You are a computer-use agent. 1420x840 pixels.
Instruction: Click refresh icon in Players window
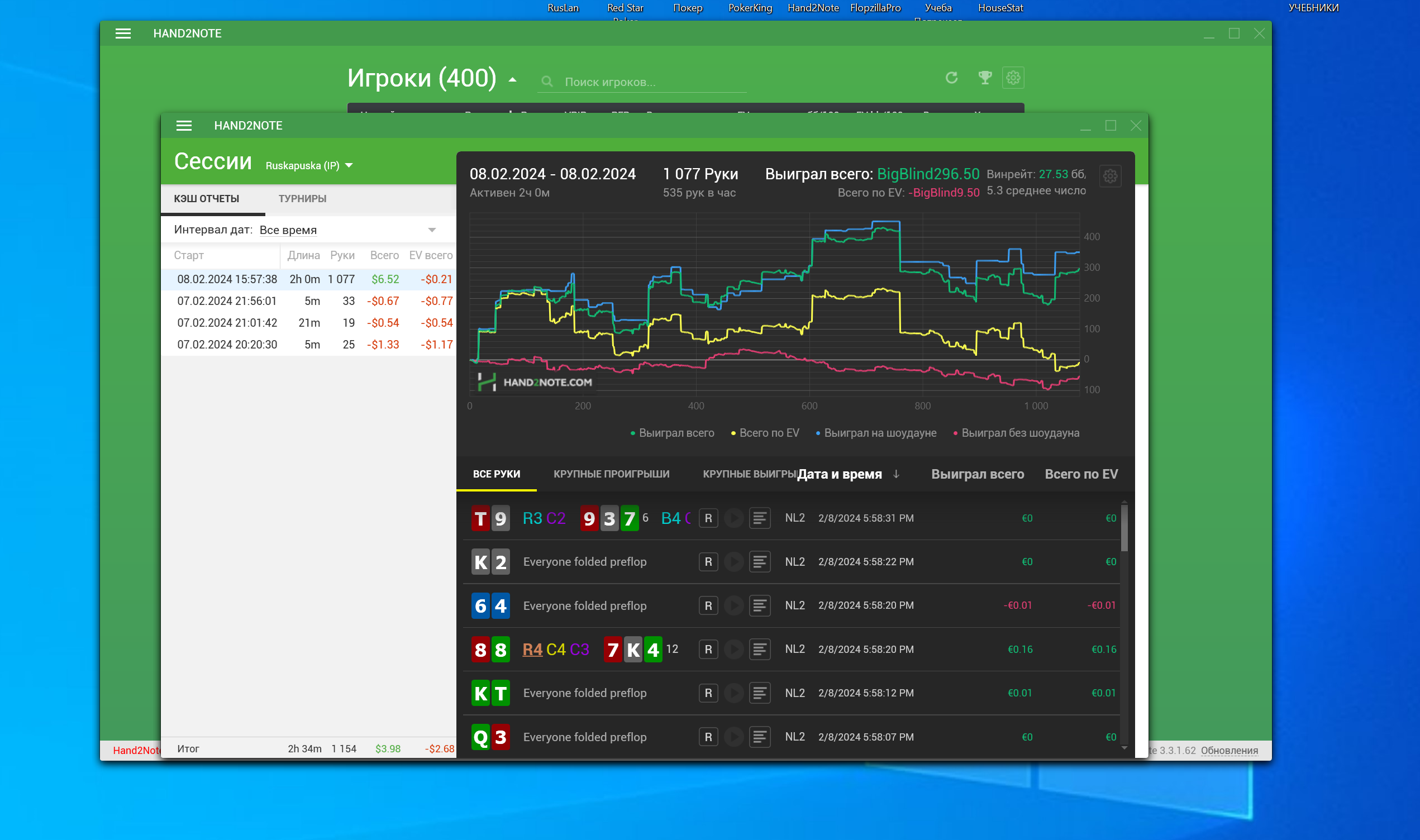[x=951, y=78]
